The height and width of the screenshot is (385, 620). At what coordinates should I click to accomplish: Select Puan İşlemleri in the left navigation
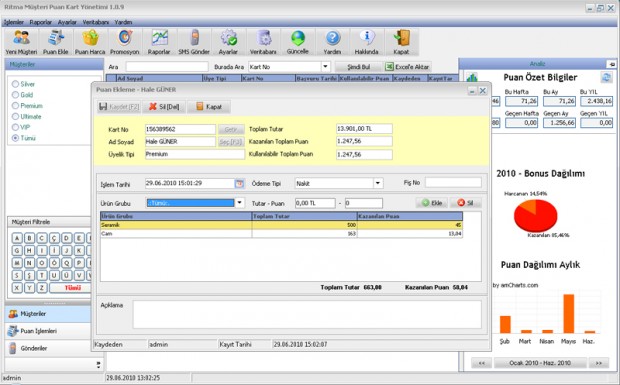48,331
